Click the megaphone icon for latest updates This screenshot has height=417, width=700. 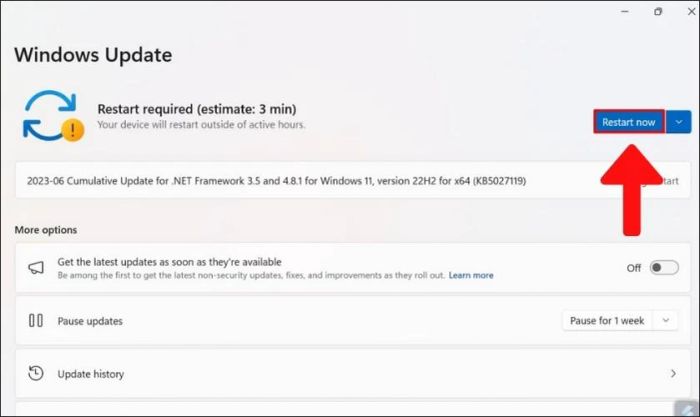[x=36, y=267]
